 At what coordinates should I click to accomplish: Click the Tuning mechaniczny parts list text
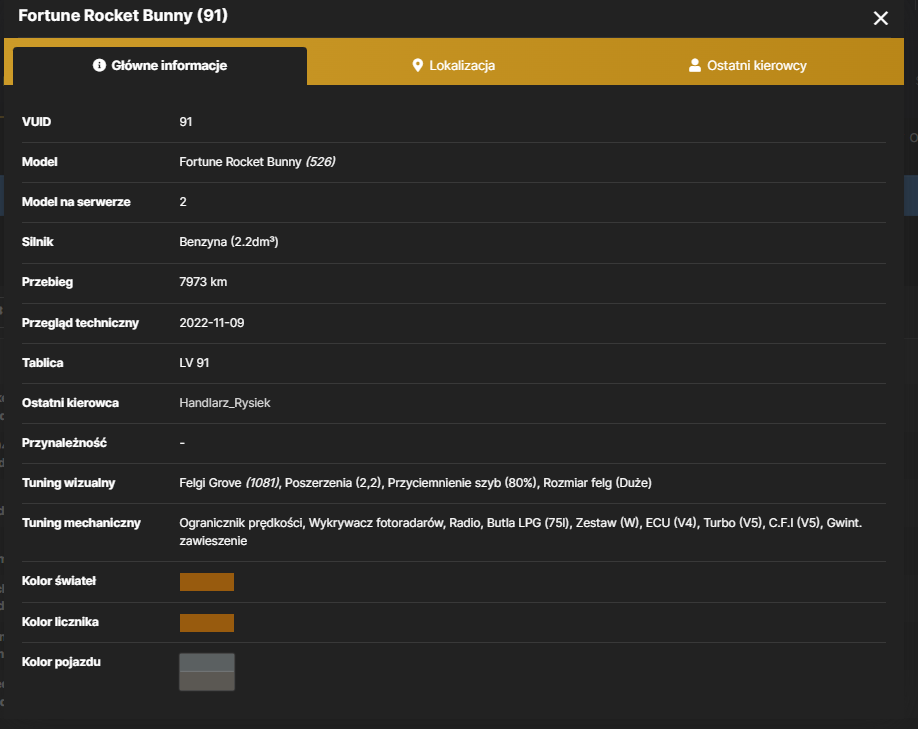coord(520,532)
